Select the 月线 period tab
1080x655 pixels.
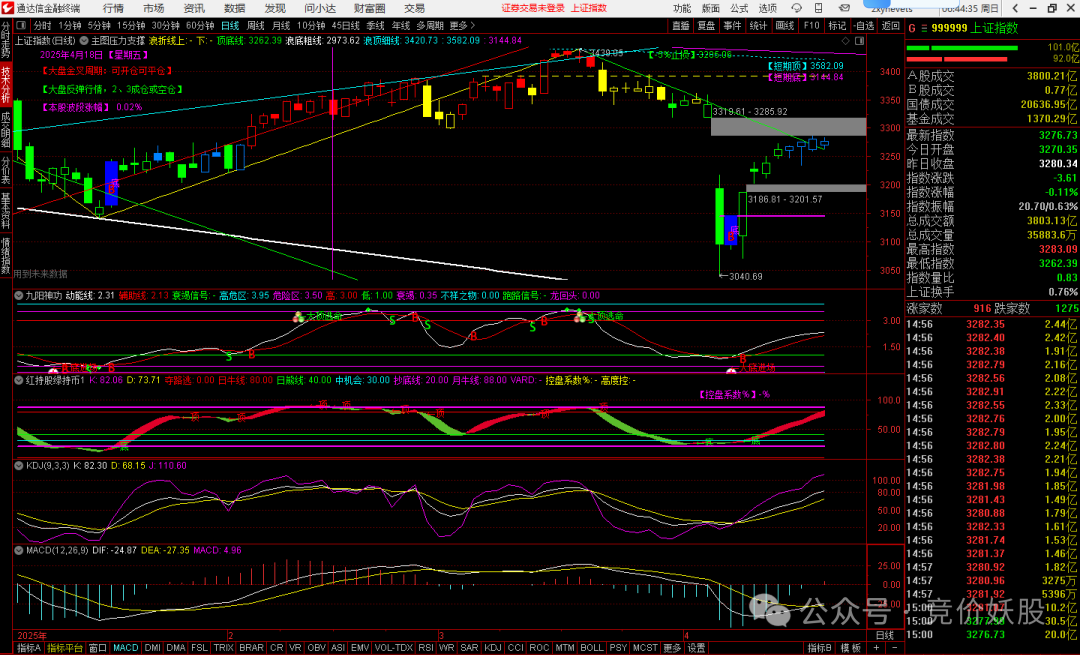(281, 25)
